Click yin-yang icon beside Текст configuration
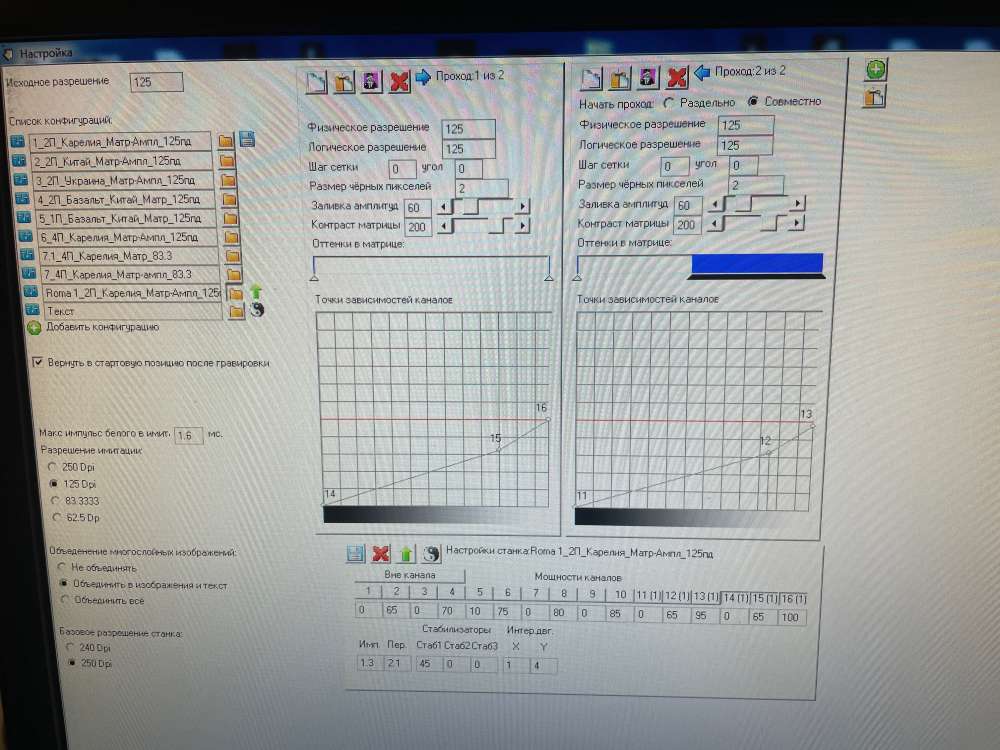 255,311
